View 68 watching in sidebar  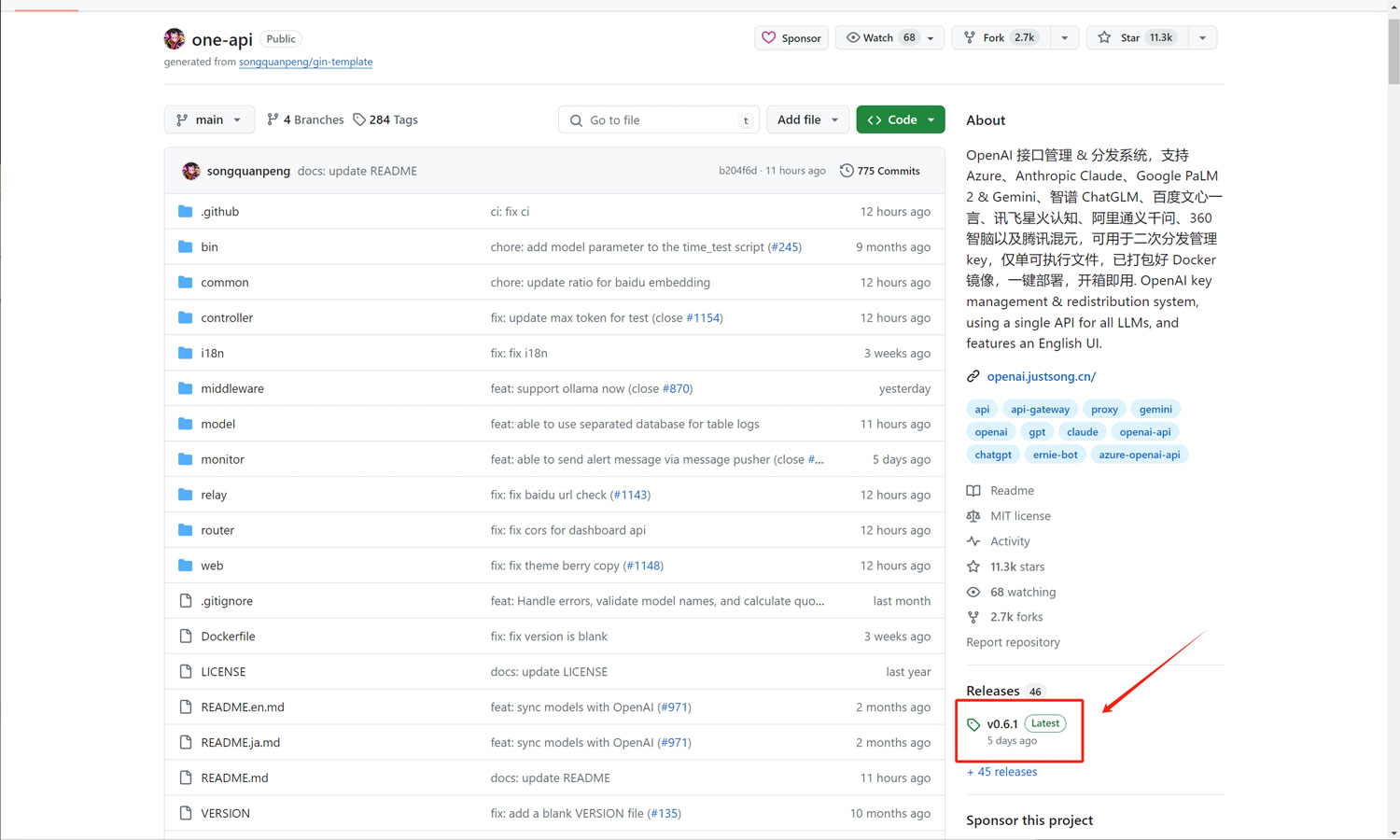[x=1012, y=592]
